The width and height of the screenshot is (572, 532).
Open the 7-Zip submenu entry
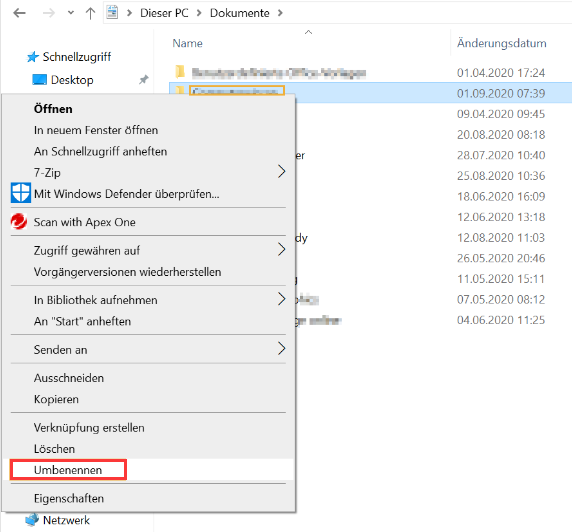click(x=148, y=173)
